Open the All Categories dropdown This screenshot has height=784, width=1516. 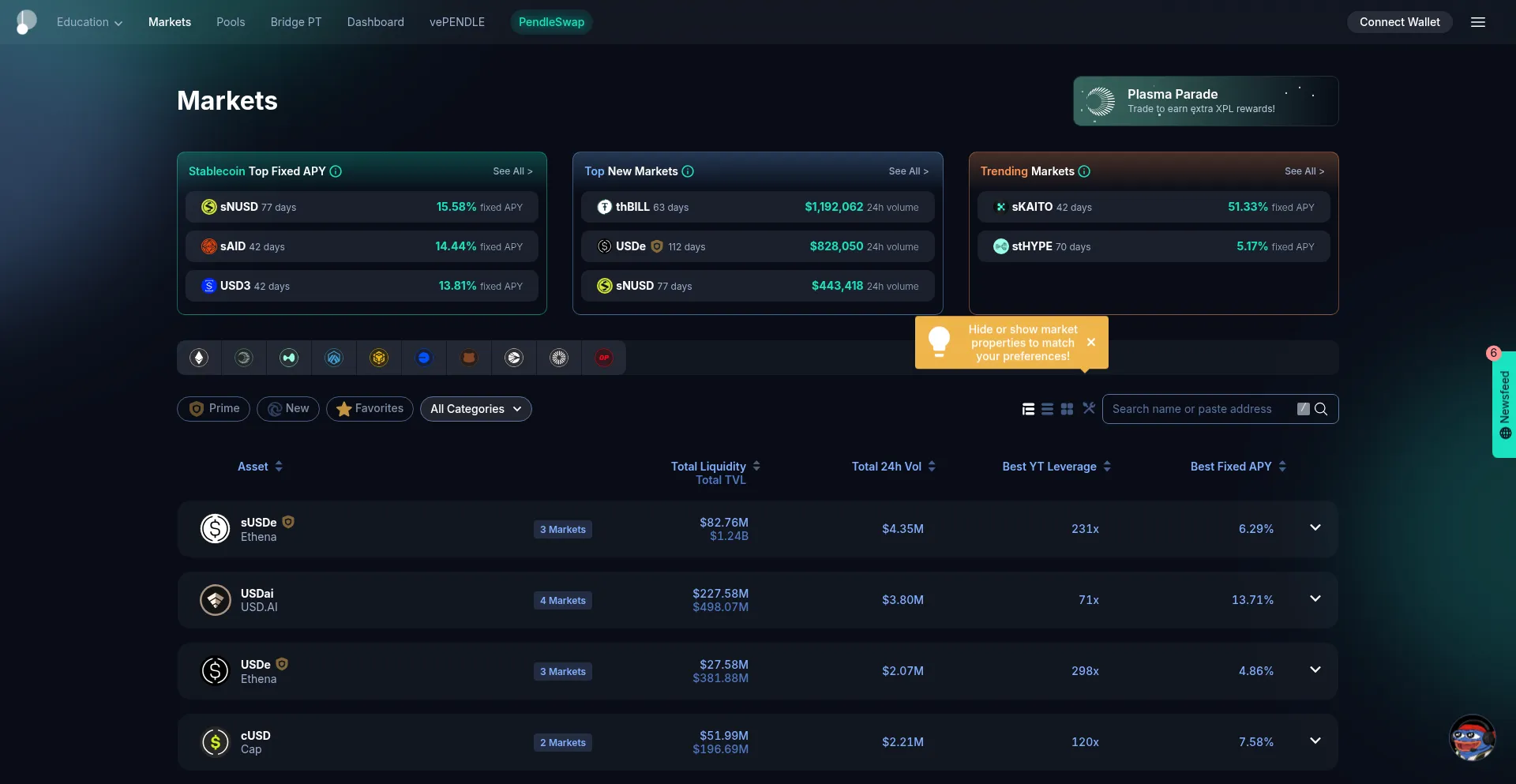click(475, 409)
